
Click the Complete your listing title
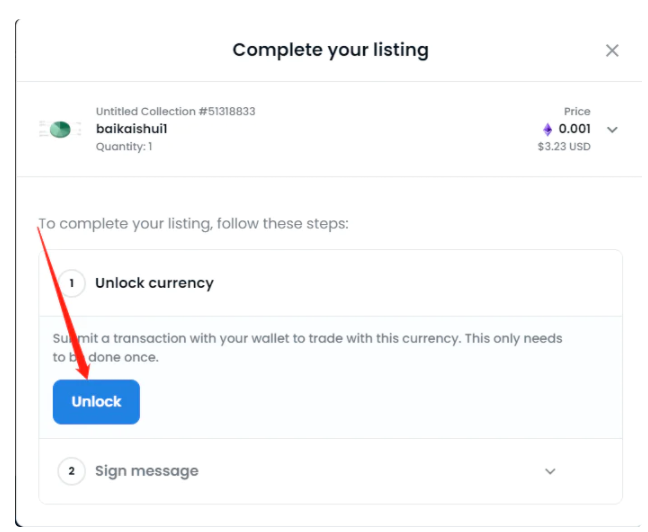pos(331,50)
